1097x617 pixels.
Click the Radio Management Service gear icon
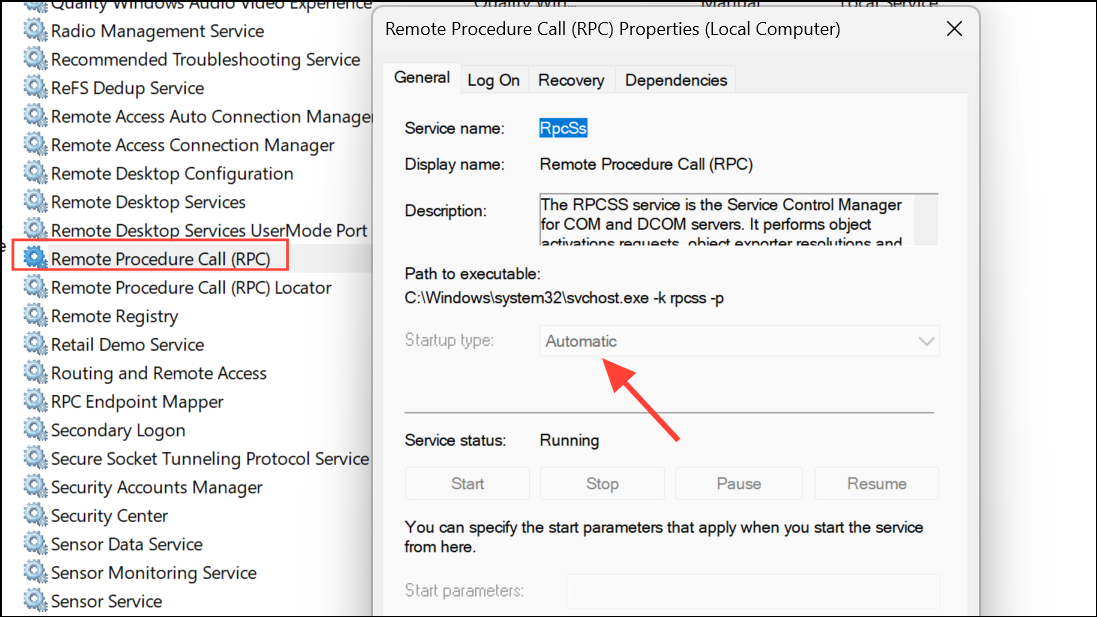(x=34, y=30)
